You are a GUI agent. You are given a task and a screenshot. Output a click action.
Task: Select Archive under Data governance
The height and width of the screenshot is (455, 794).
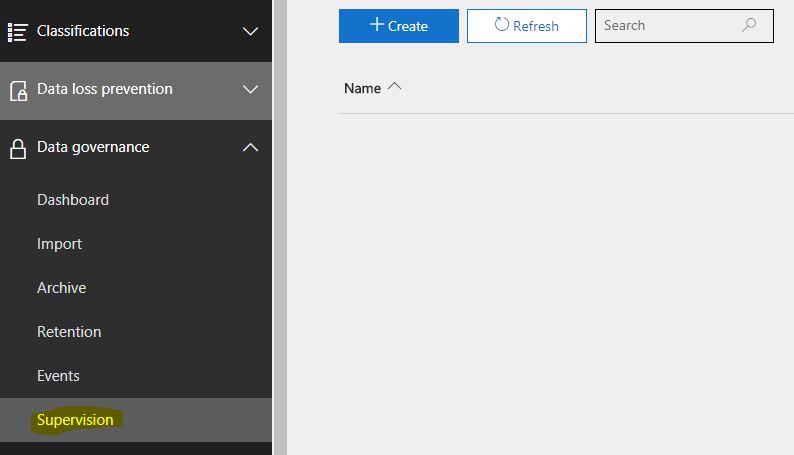61,288
